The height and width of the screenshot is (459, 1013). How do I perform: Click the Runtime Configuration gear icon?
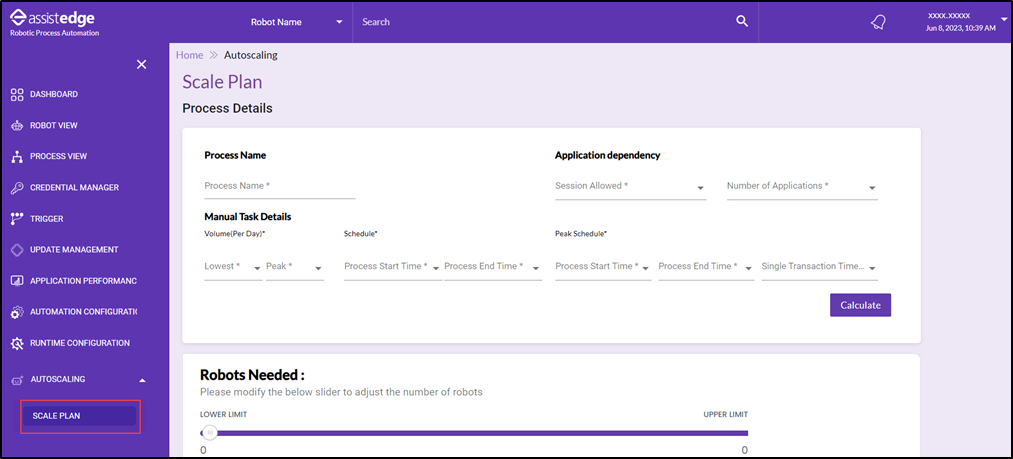click(17, 343)
